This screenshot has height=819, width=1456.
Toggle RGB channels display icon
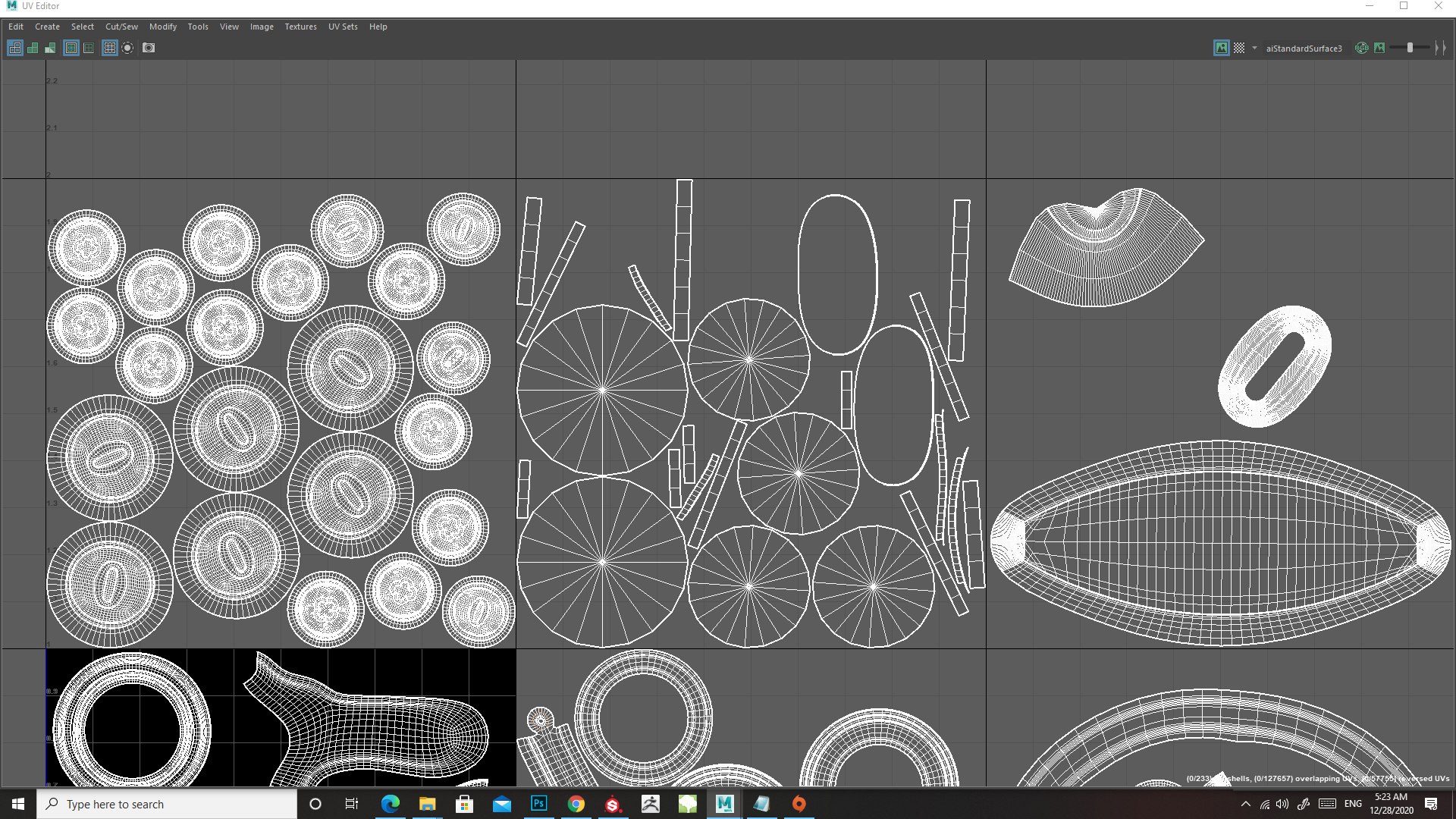(x=1362, y=48)
